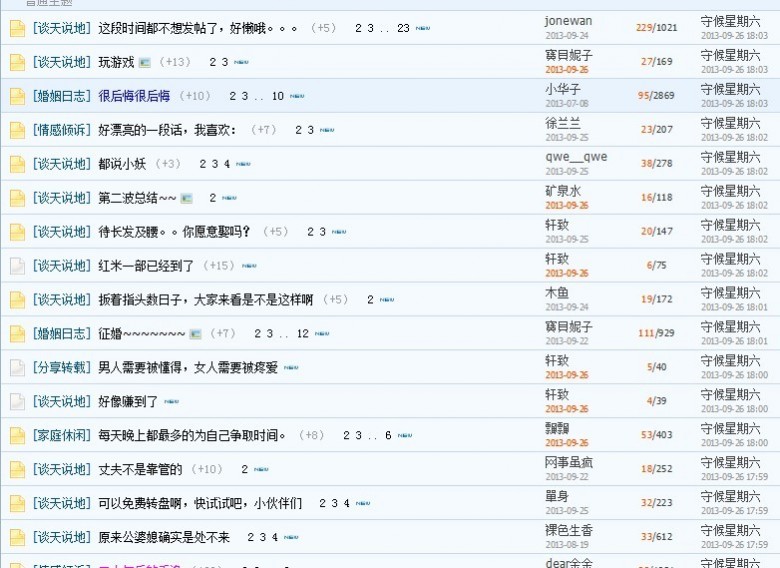The width and height of the screenshot is (780, 568).
Task: Open author qwe__qwe's profile
Action: pos(575,157)
